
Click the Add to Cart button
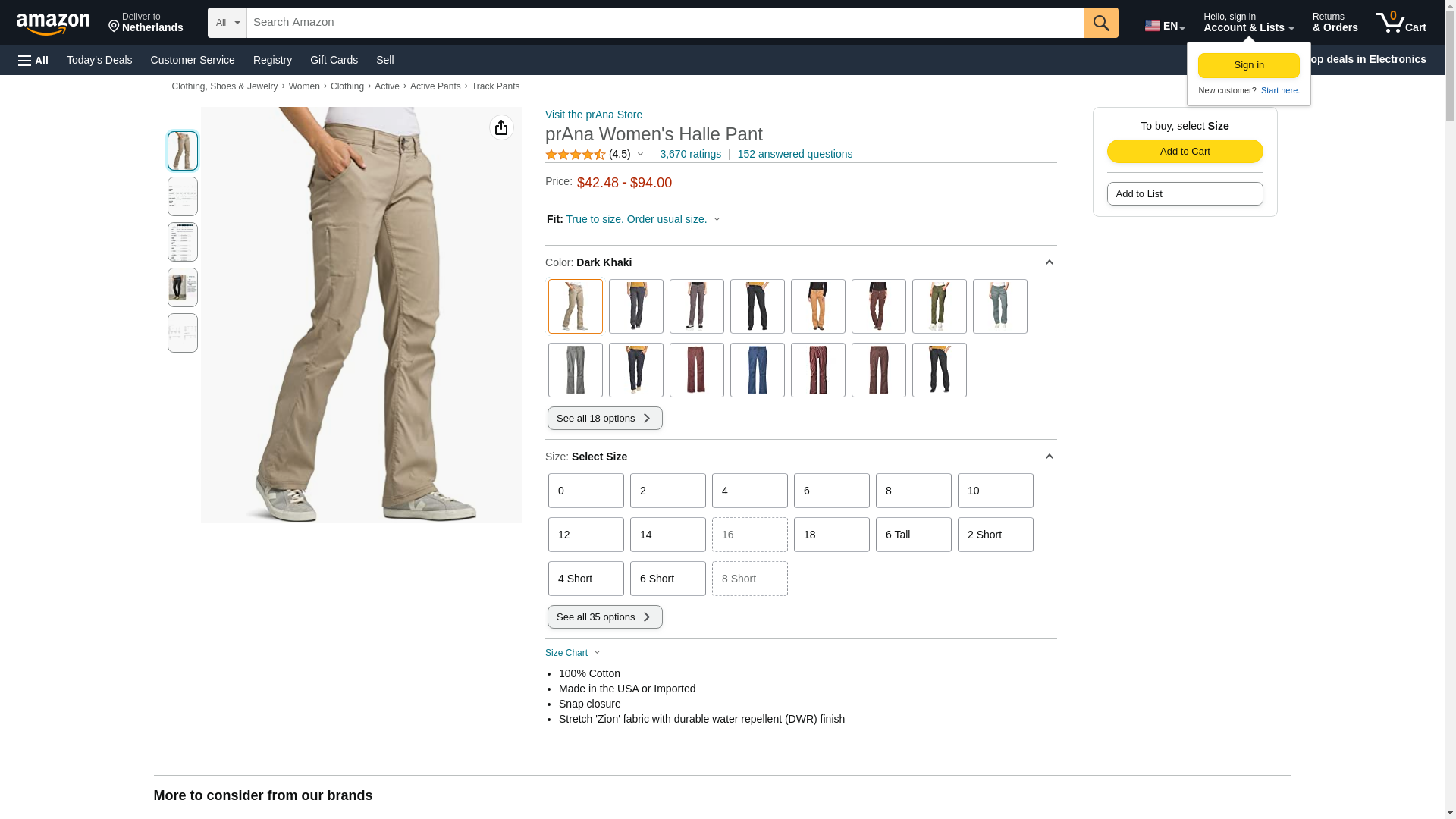click(1185, 151)
